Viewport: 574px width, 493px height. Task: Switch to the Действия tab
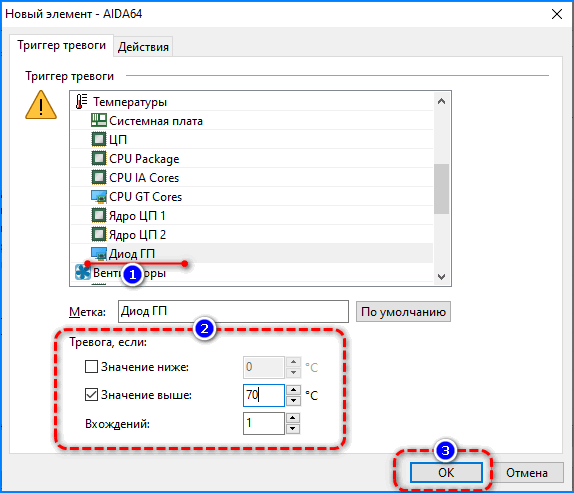pos(143,47)
